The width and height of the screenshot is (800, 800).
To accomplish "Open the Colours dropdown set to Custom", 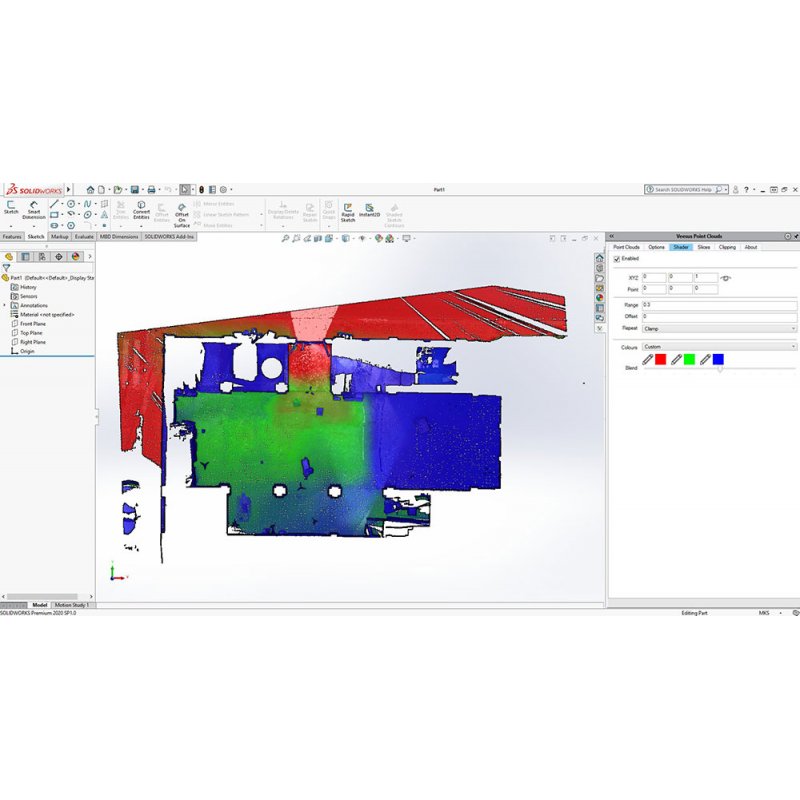I will click(719, 346).
